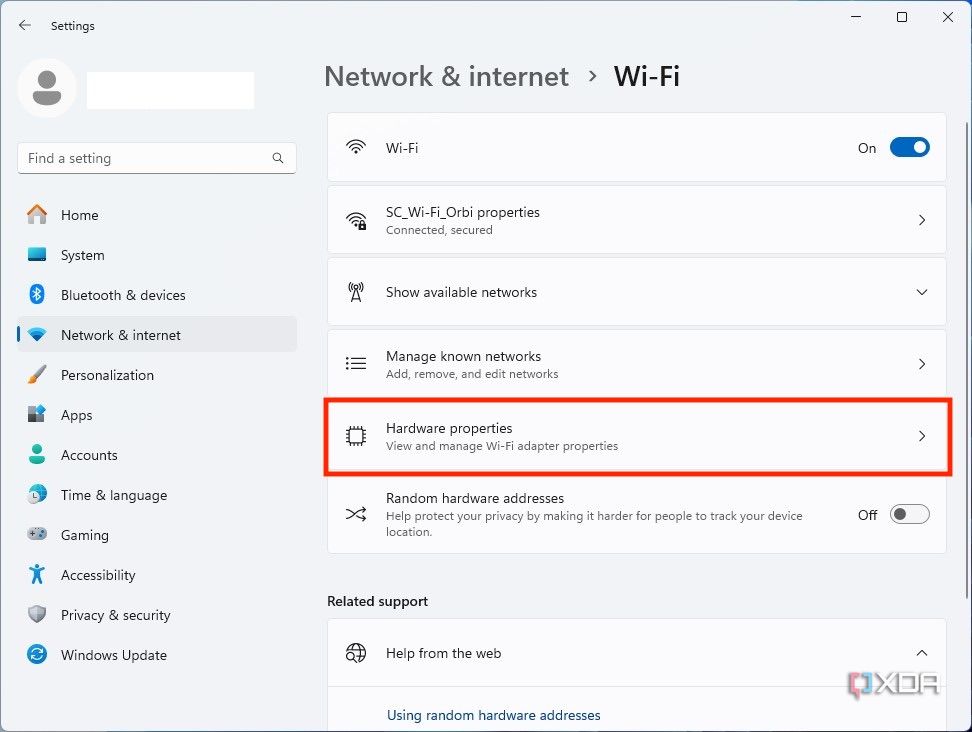This screenshot has width=972, height=732.
Task: Open Bluetooth & devices page
Action: point(157,295)
